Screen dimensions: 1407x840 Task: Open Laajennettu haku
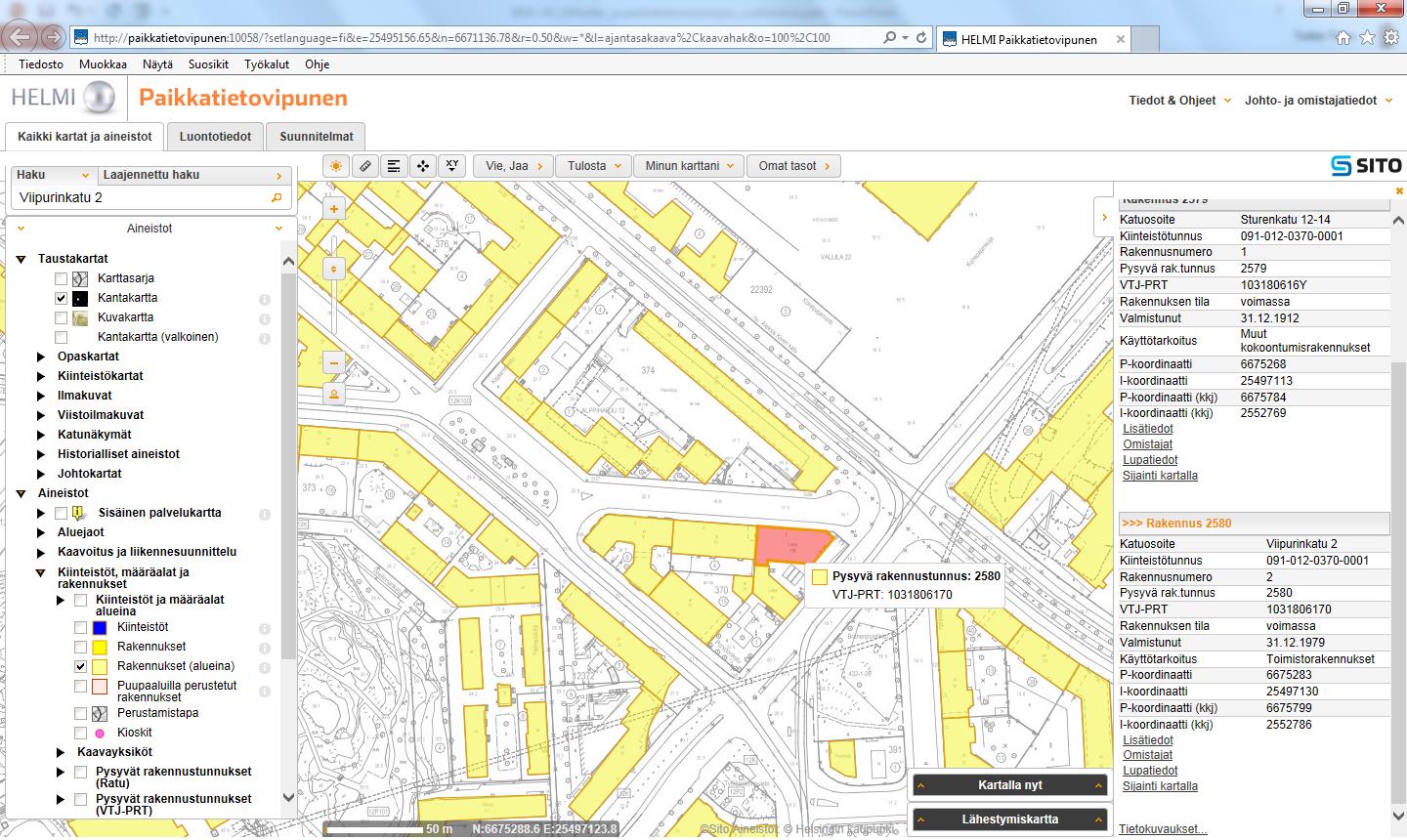click(x=194, y=175)
